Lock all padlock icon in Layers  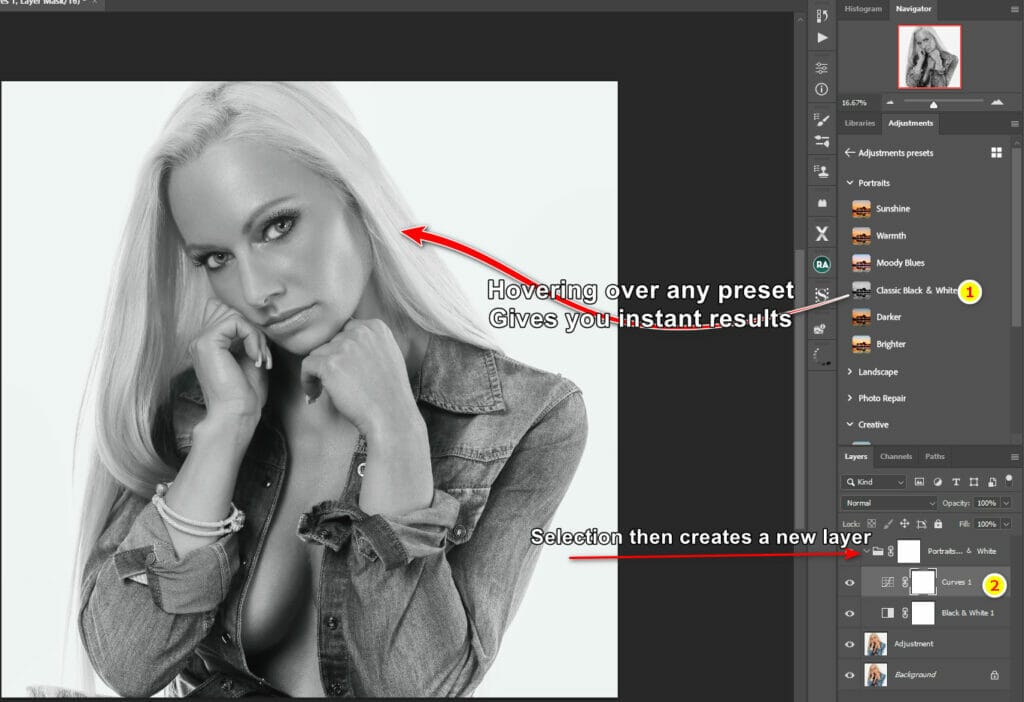[x=938, y=524]
